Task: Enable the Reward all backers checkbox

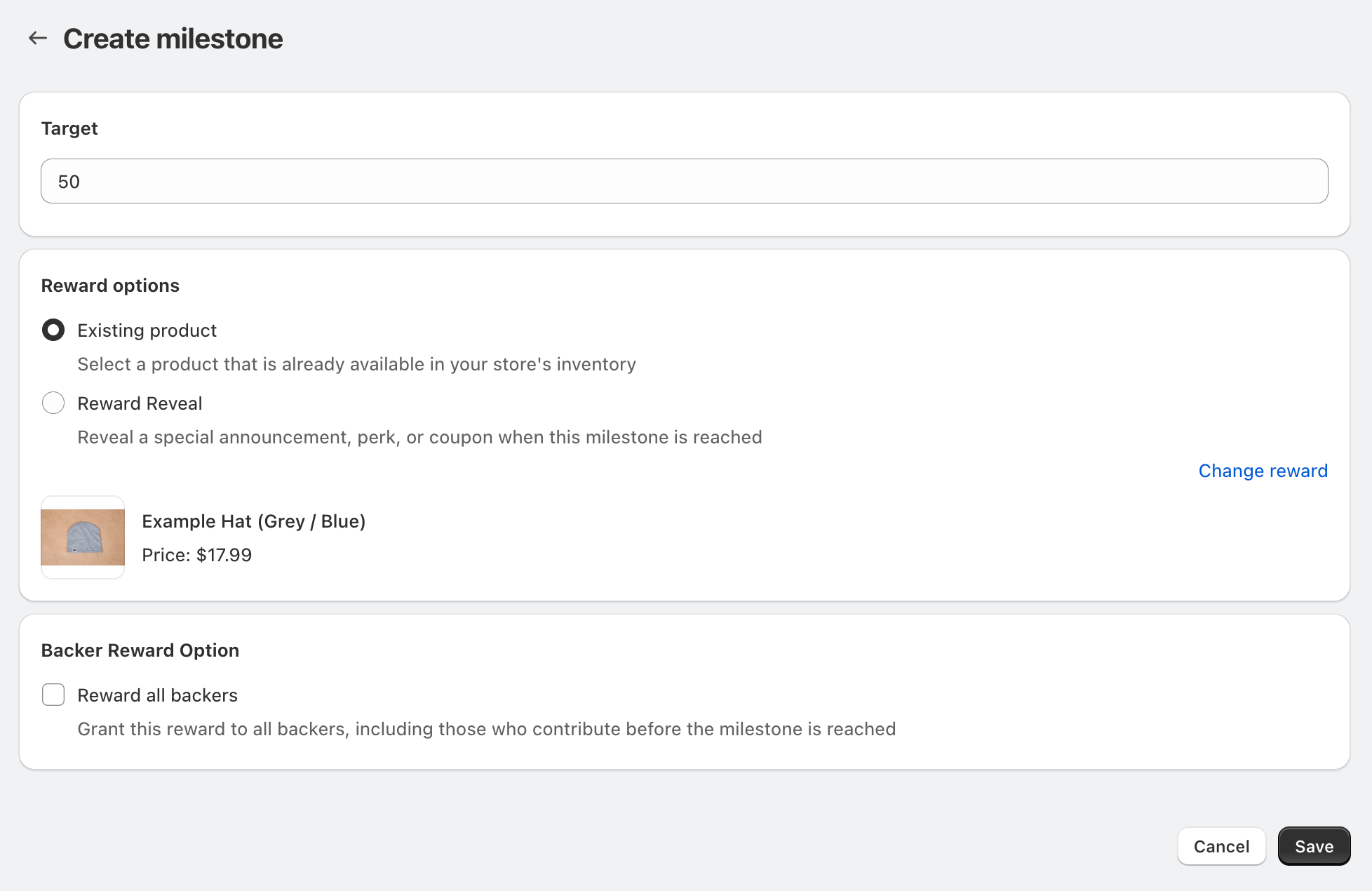Action: point(53,695)
